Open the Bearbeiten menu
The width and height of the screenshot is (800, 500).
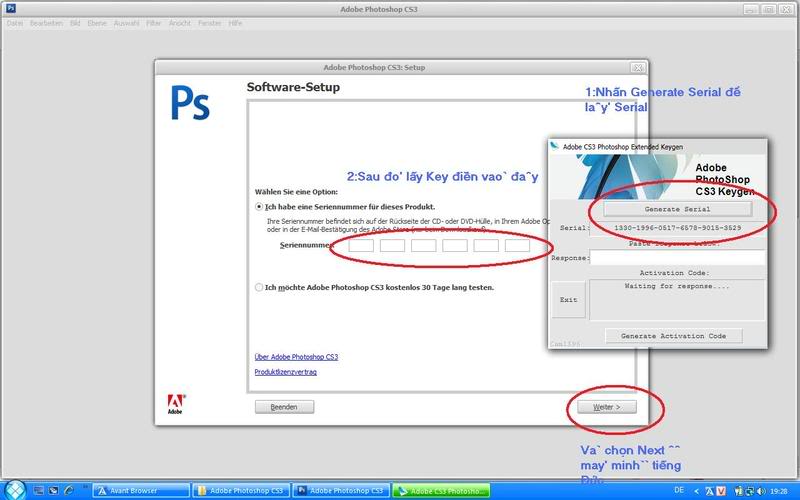46,23
